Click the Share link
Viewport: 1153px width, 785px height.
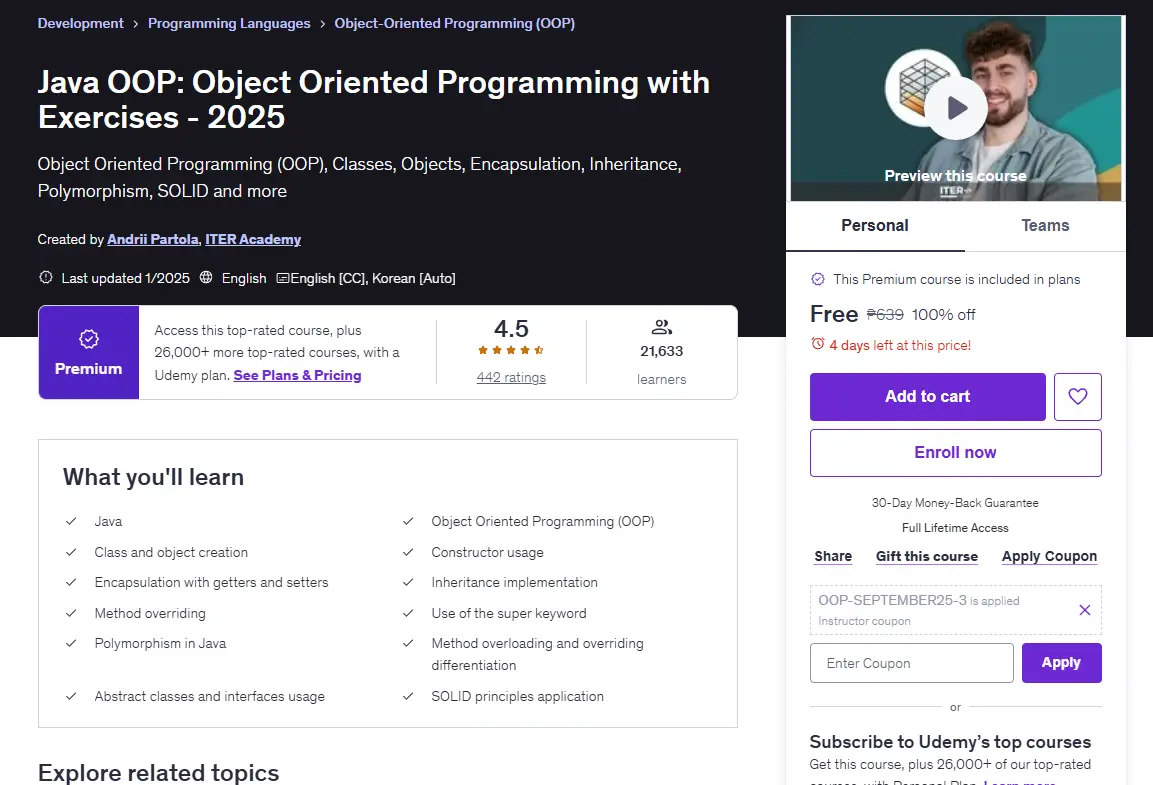(x=833, y=556)
